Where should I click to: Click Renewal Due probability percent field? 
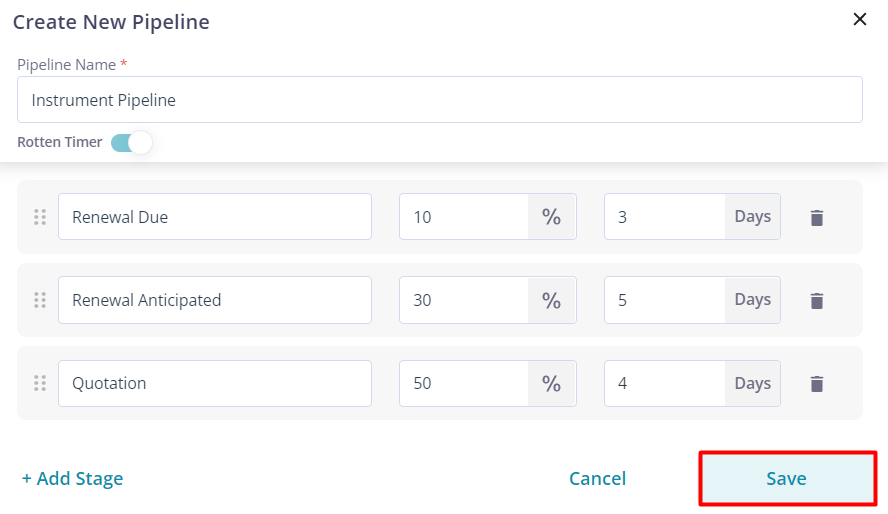click(464, 217)
